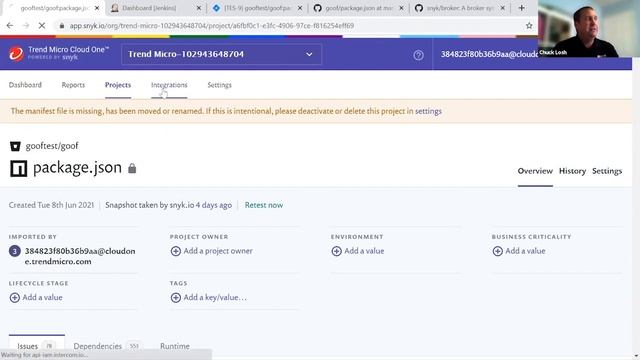Click the plus icon for project owner

pyautogui.click(x=176, y=251)
